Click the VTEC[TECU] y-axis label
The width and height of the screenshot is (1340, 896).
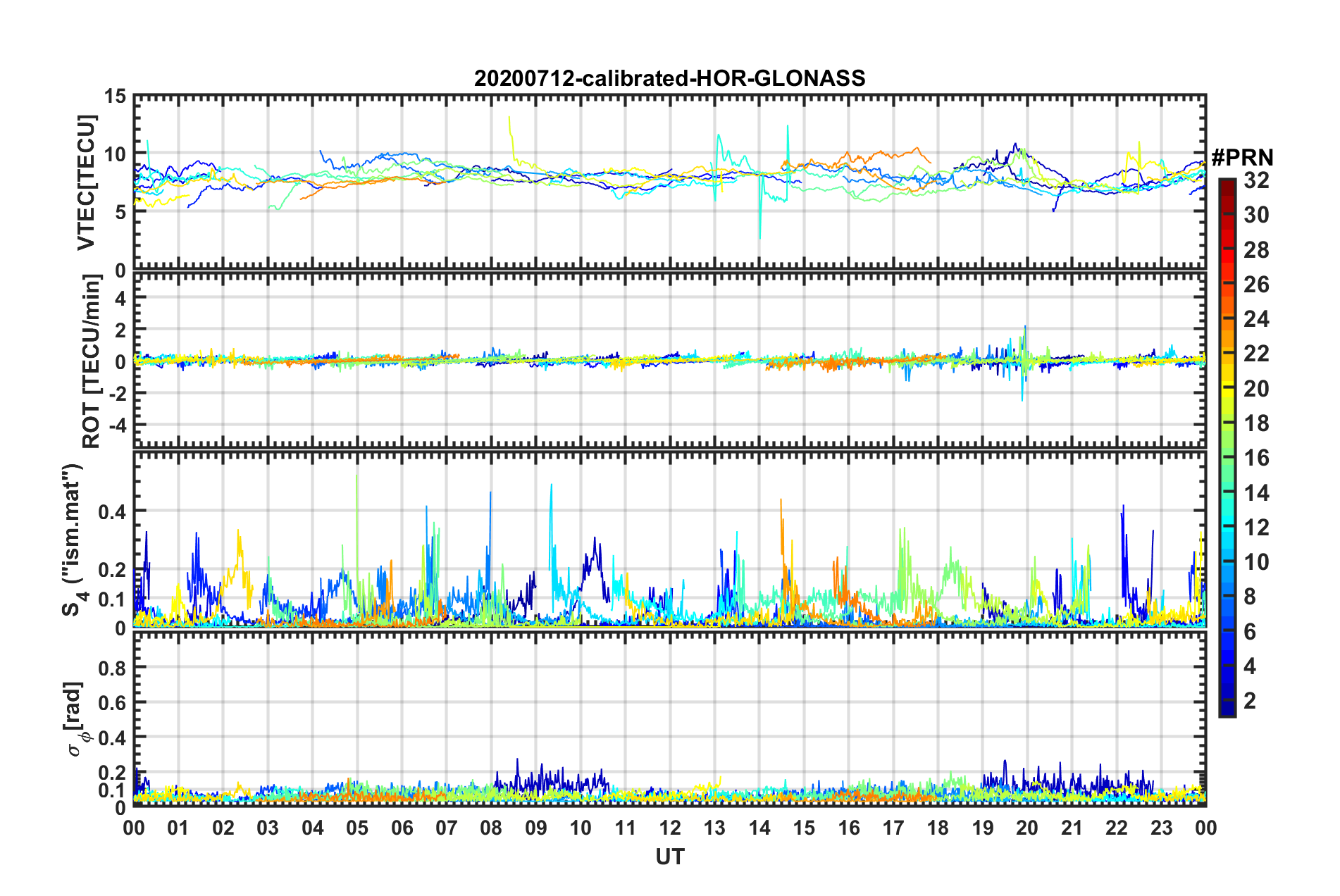point(86,182)
